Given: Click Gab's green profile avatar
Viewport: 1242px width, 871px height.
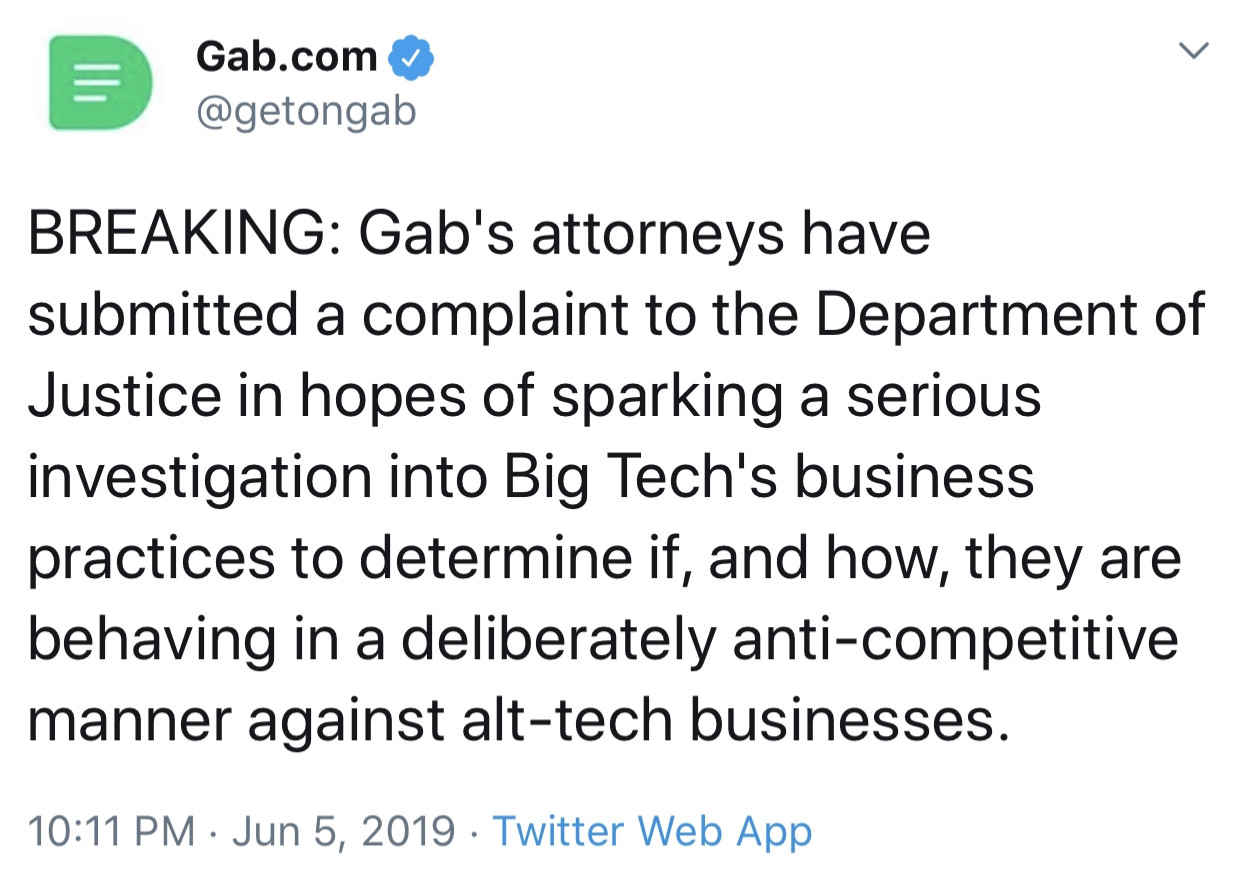Looking at the screenshot, I should tap(100, 85).
